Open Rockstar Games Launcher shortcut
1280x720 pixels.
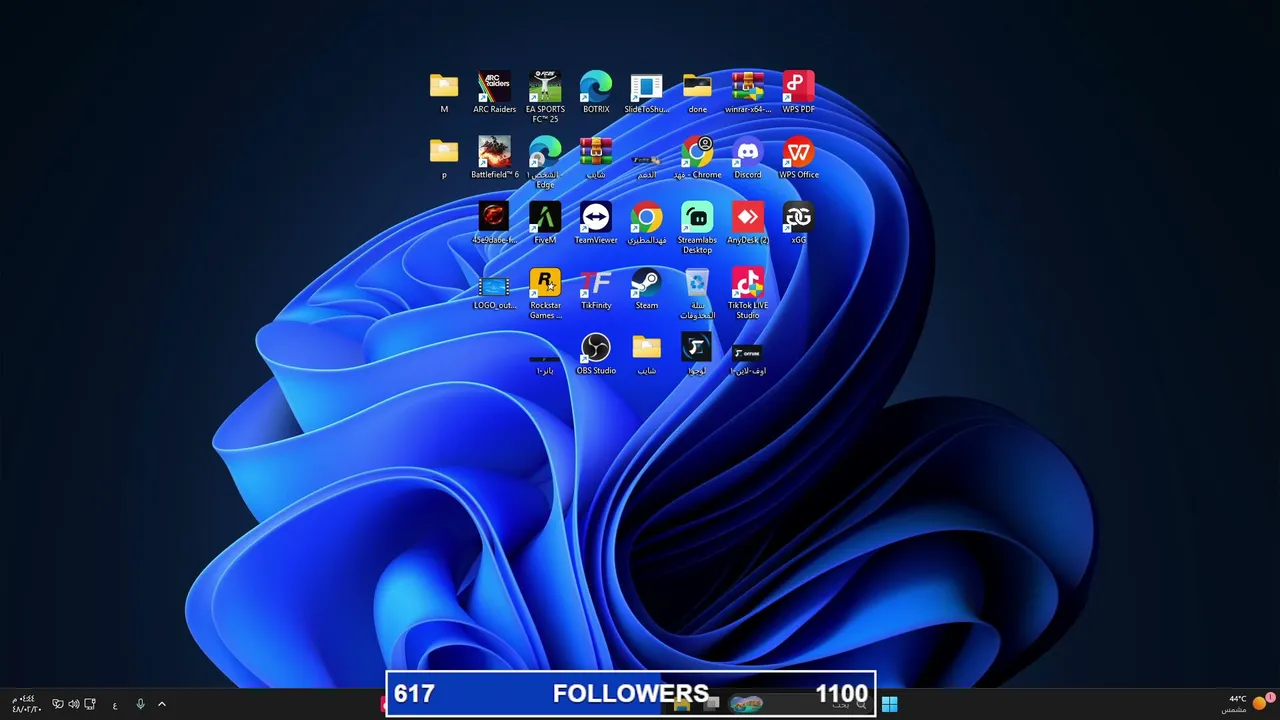tap(545, 294)
